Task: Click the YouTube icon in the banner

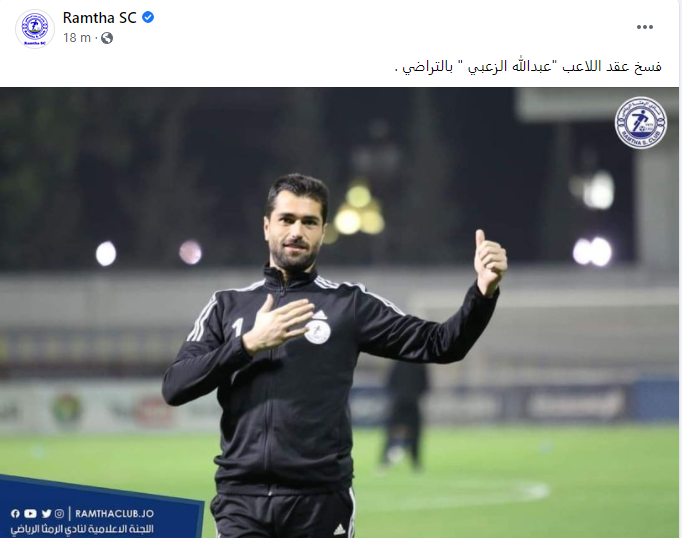Action: coord(30,514)
